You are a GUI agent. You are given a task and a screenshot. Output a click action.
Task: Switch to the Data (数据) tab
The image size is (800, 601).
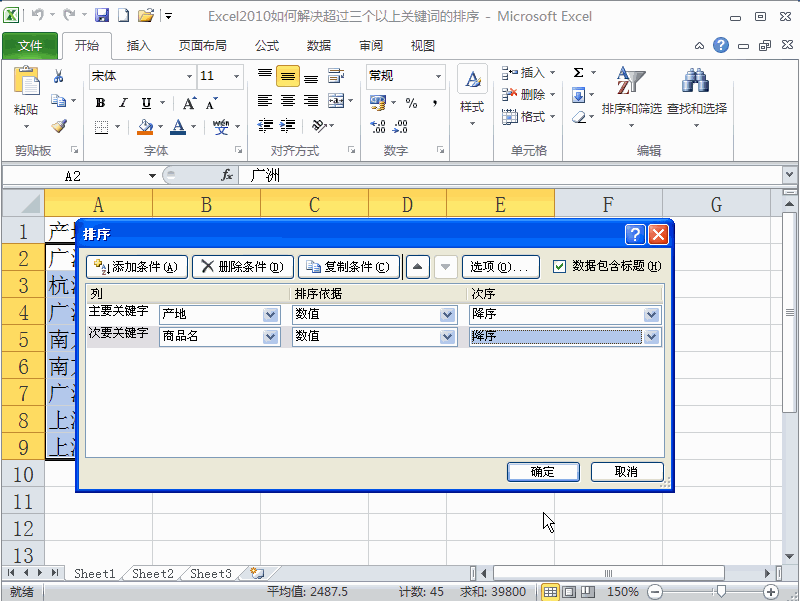pos(319,46)
